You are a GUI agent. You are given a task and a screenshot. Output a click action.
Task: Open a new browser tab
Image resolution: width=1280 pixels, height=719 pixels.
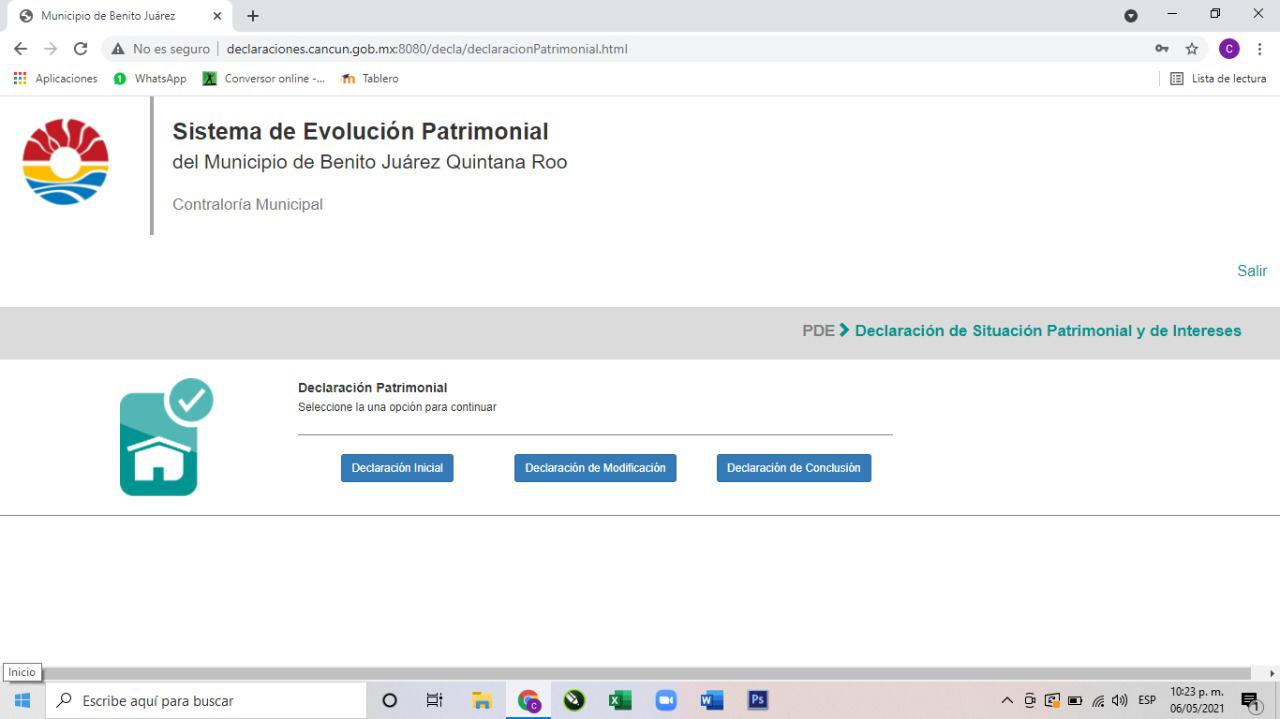pyautogui.click(x=253, y=16)
